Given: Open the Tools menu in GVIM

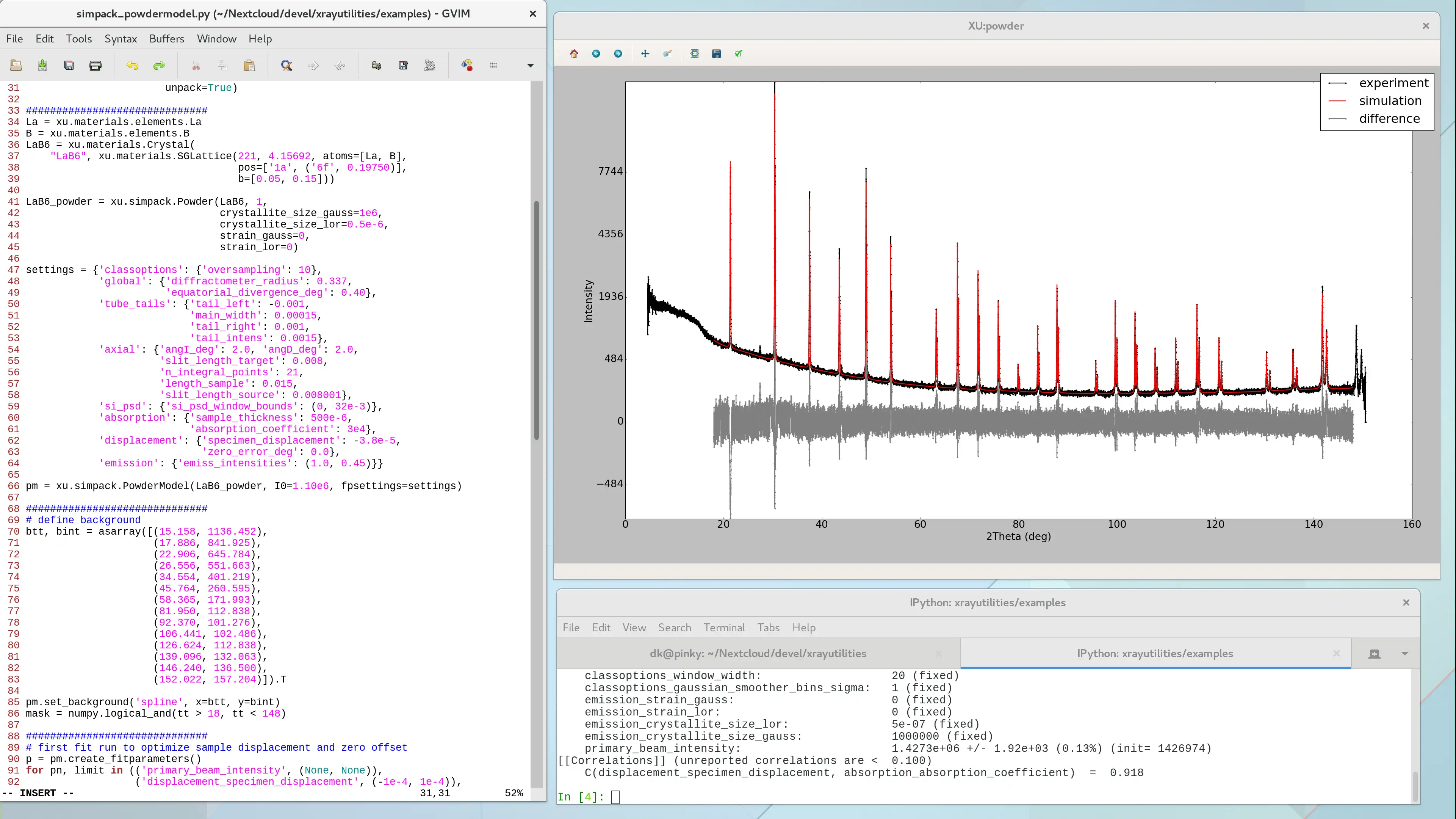Looking at the screenshot, I should (78, 38).
